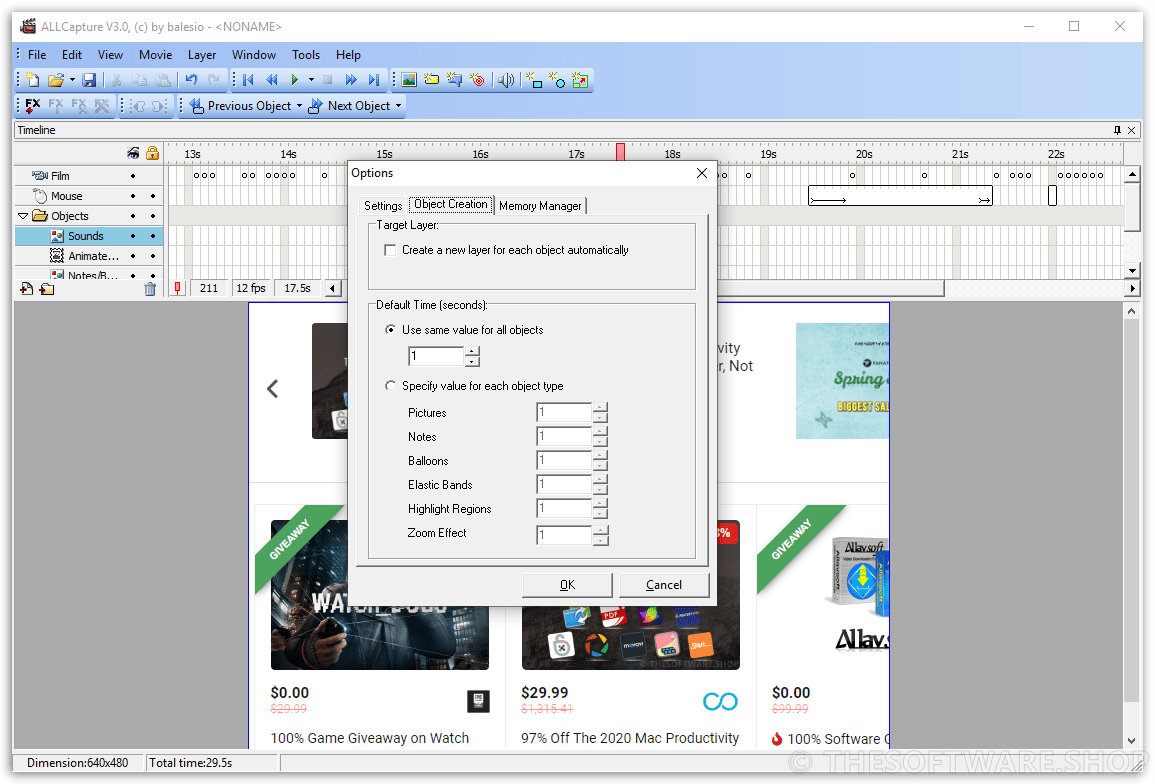Screen dimensions: 1155x784
Task: Click the FX add effect icon
Action: click(32, 105)
